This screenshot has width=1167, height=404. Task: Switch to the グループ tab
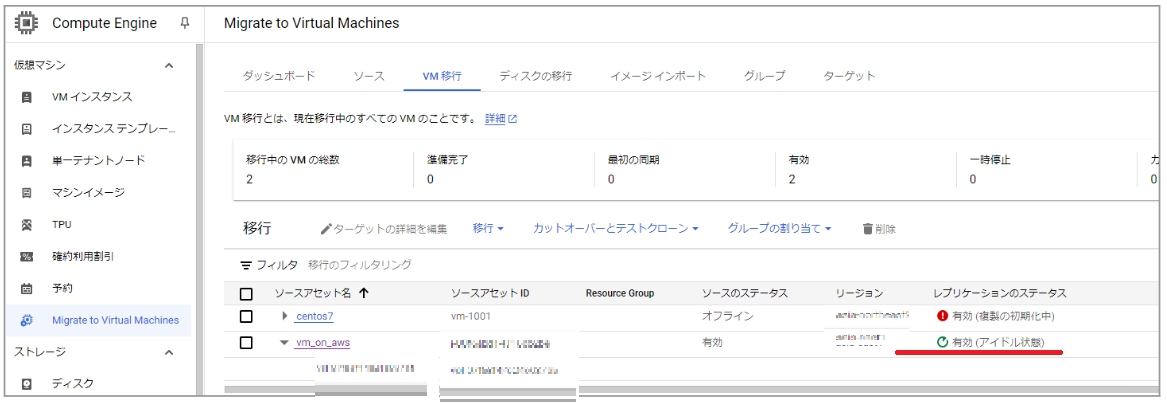764,76
